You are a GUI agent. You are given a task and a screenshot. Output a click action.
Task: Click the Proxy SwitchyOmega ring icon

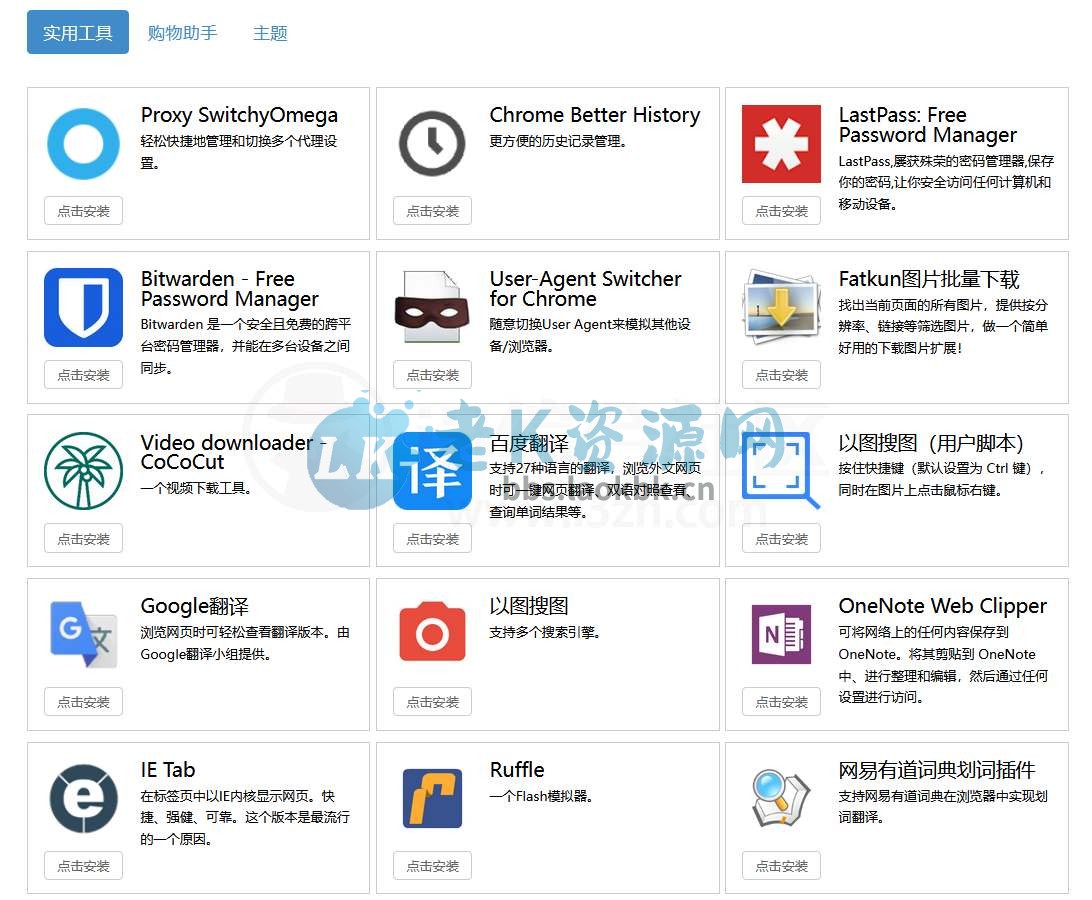click(84, 144)
